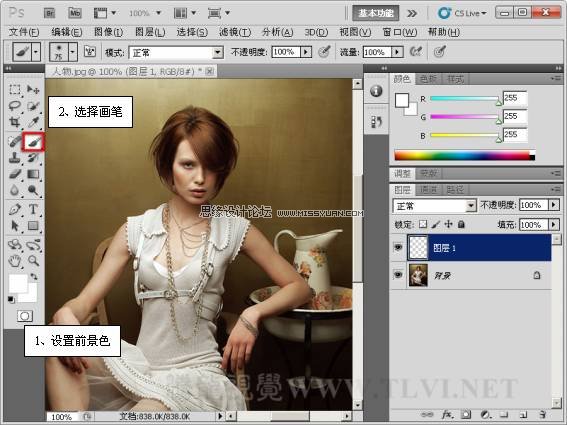The height and width of the screenshot is (425, 567).
Task: Click the foreground color swatch in toolbox
Action: click(18, 283)
